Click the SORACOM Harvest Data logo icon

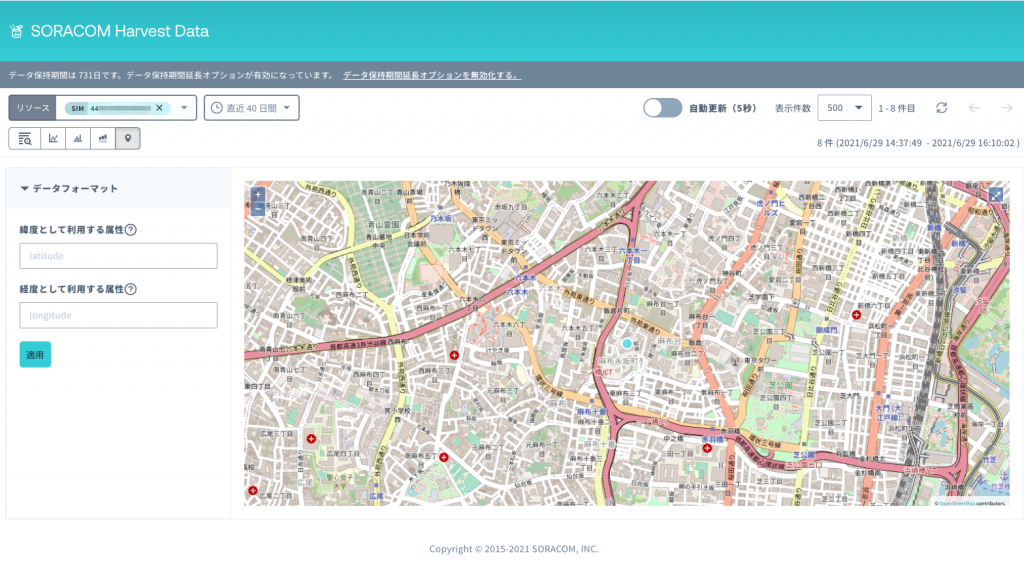(16, 31)
